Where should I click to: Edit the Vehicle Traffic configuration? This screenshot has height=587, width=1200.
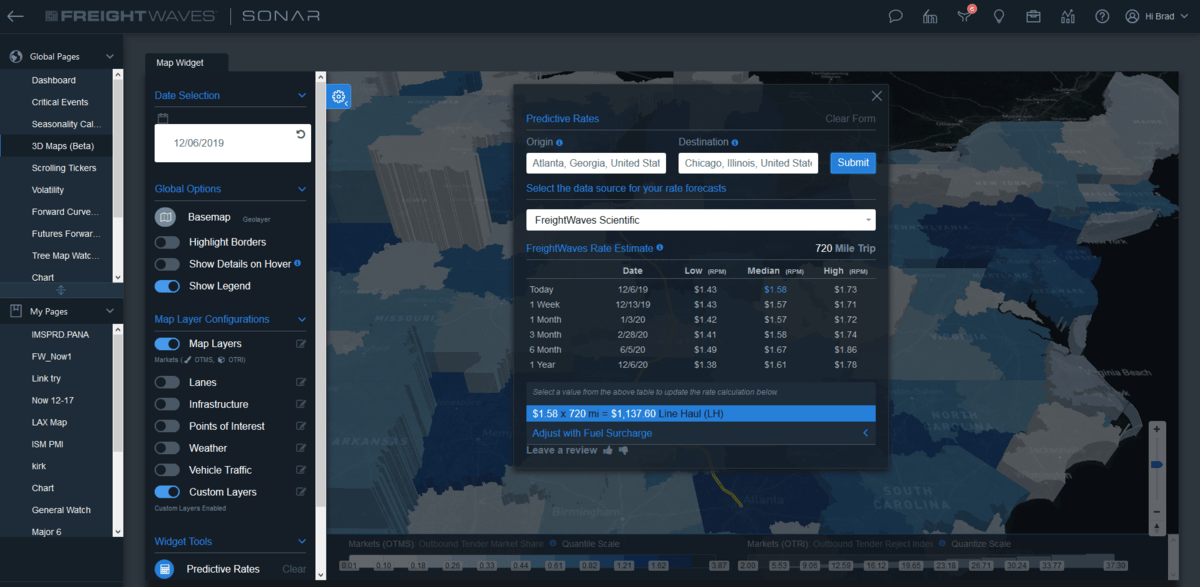coord(301,470)
